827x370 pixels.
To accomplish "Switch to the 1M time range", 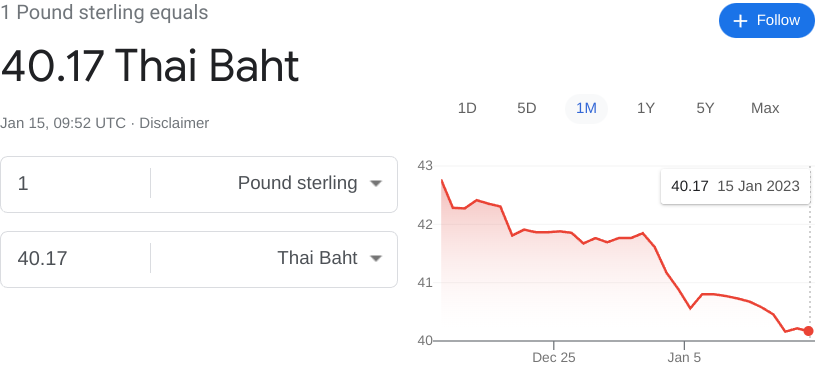I will (586, 109).
